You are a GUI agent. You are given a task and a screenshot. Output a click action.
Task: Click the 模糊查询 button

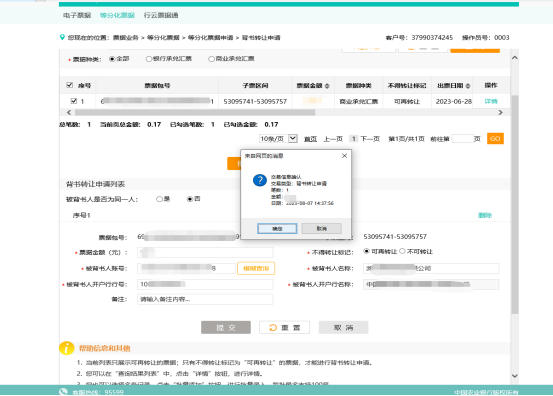[256, 268]
